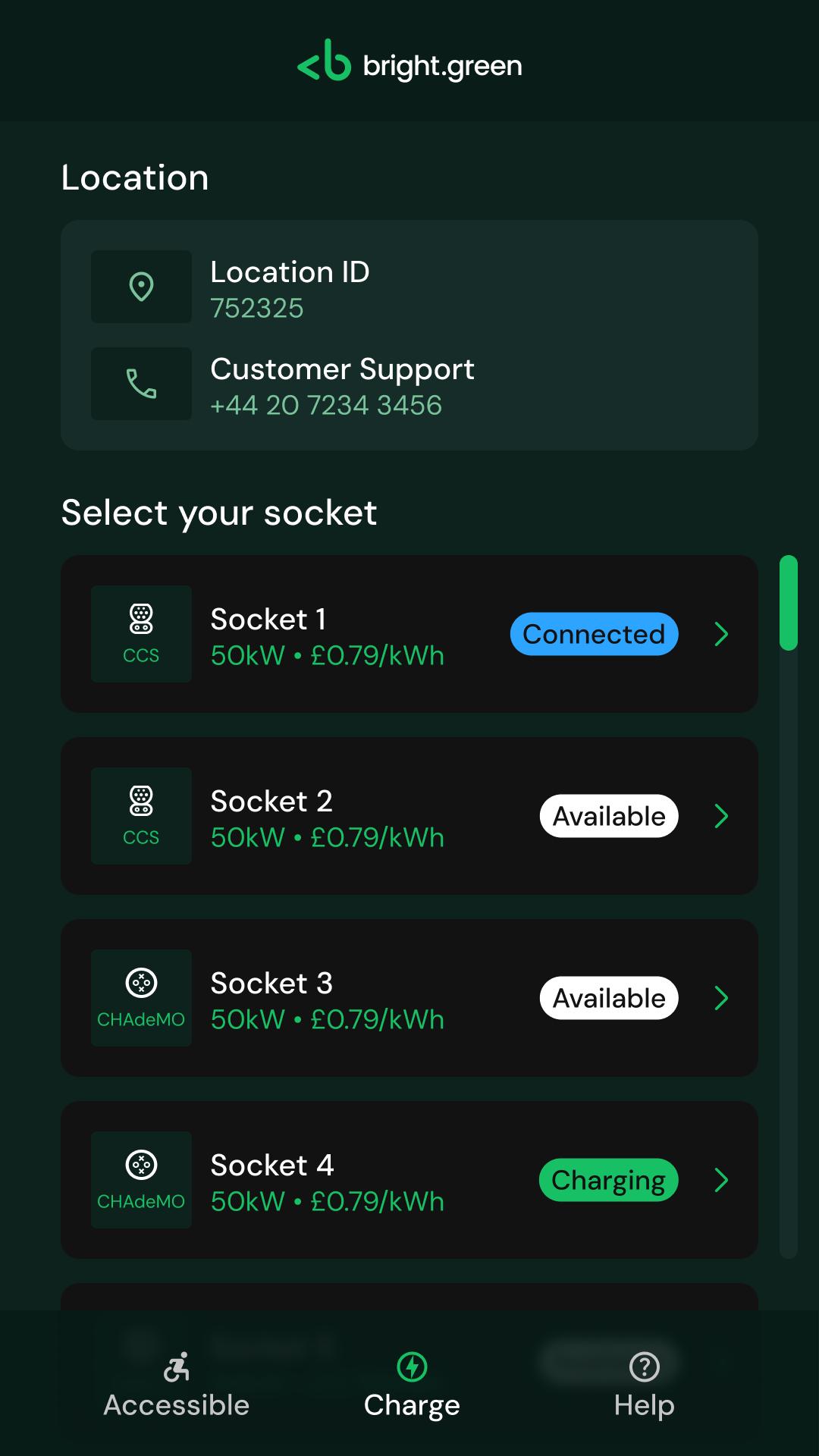Click Socket 2 CCS connector icon

tap(141, 801)
